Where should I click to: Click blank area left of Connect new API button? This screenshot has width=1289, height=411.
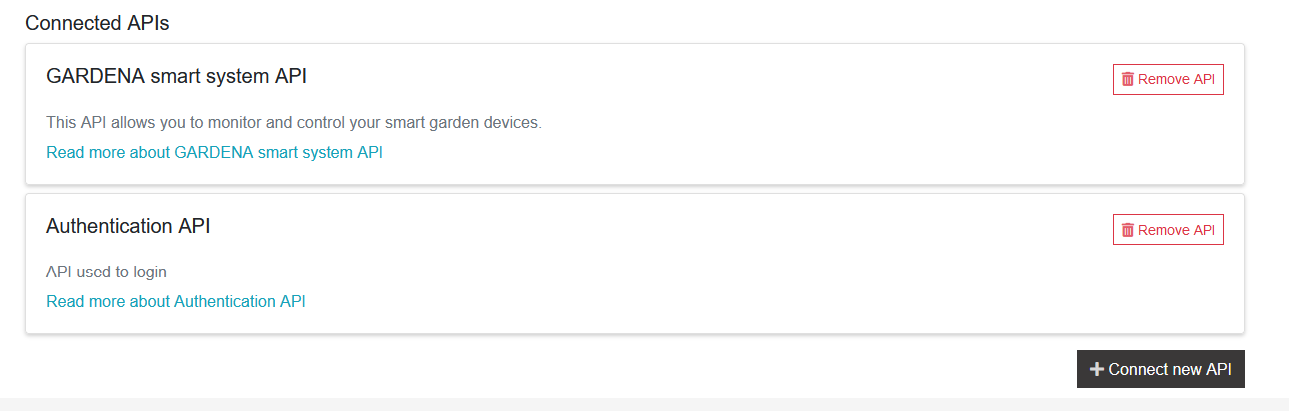point(600,368)
